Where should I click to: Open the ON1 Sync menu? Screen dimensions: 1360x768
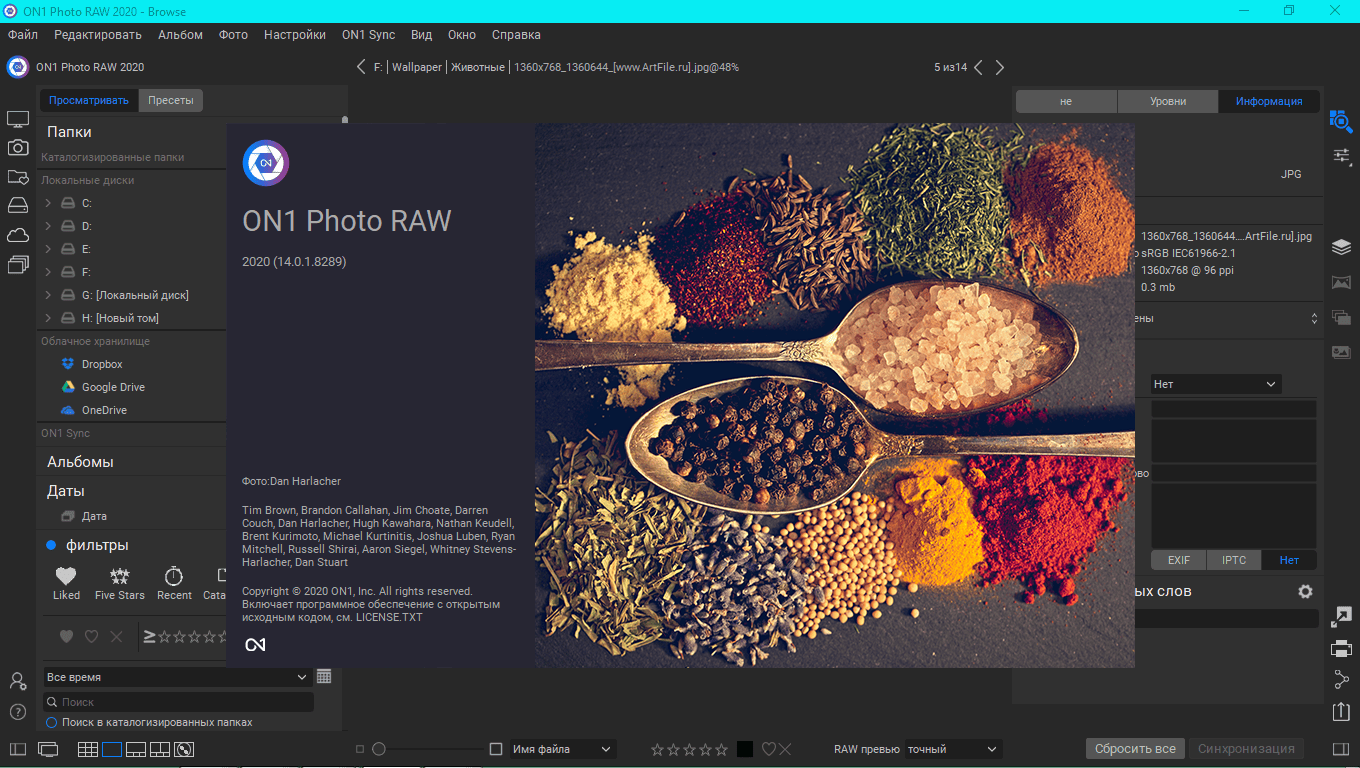[369, 34]
